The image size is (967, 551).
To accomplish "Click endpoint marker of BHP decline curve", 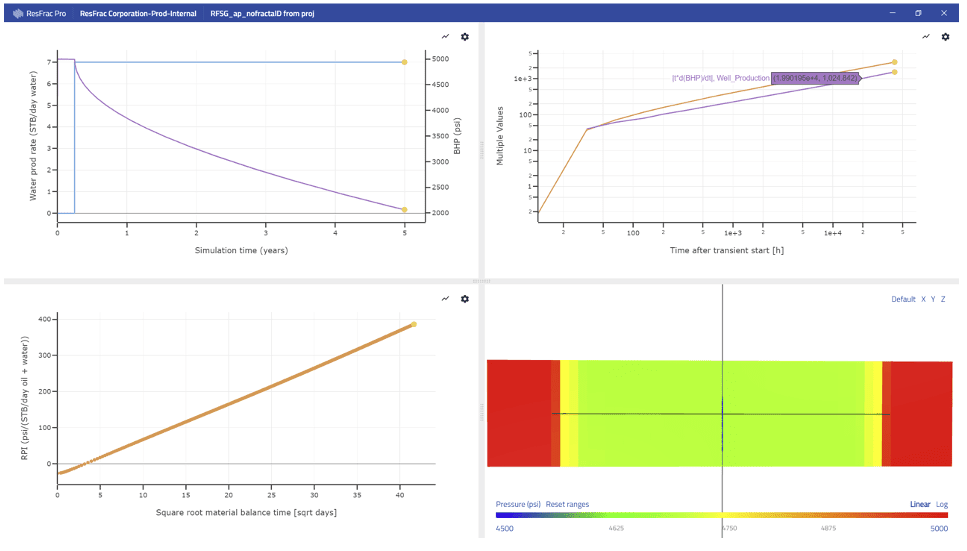I will coord(405,210).
